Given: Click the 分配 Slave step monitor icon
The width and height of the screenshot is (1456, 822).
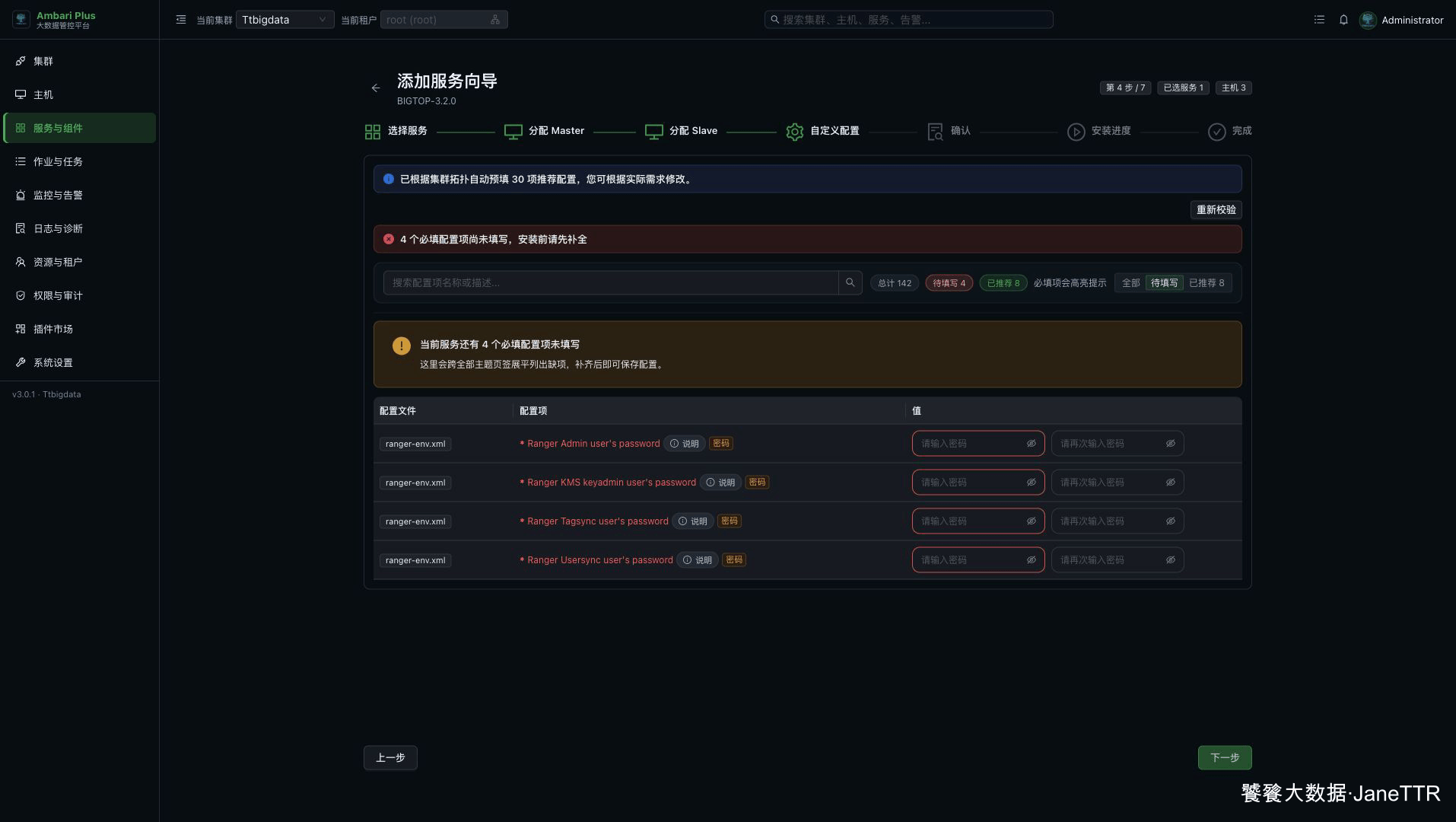Looking at the screenshot, I should tap(654, 132).
